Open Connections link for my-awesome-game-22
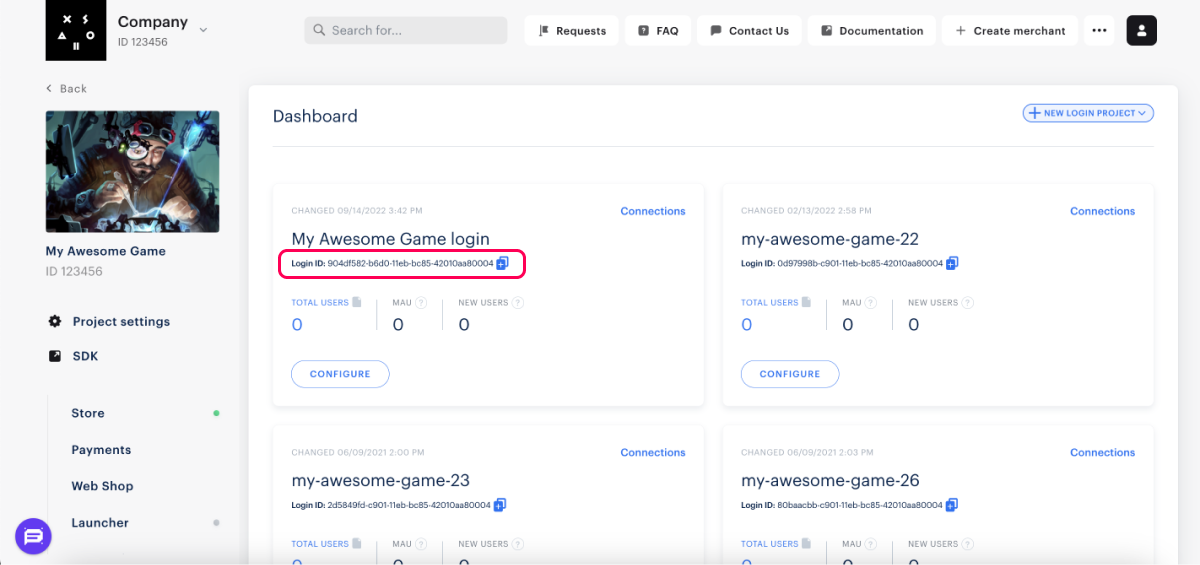The height and width of the screenshot is (565, 1200). pos(1102,211)
